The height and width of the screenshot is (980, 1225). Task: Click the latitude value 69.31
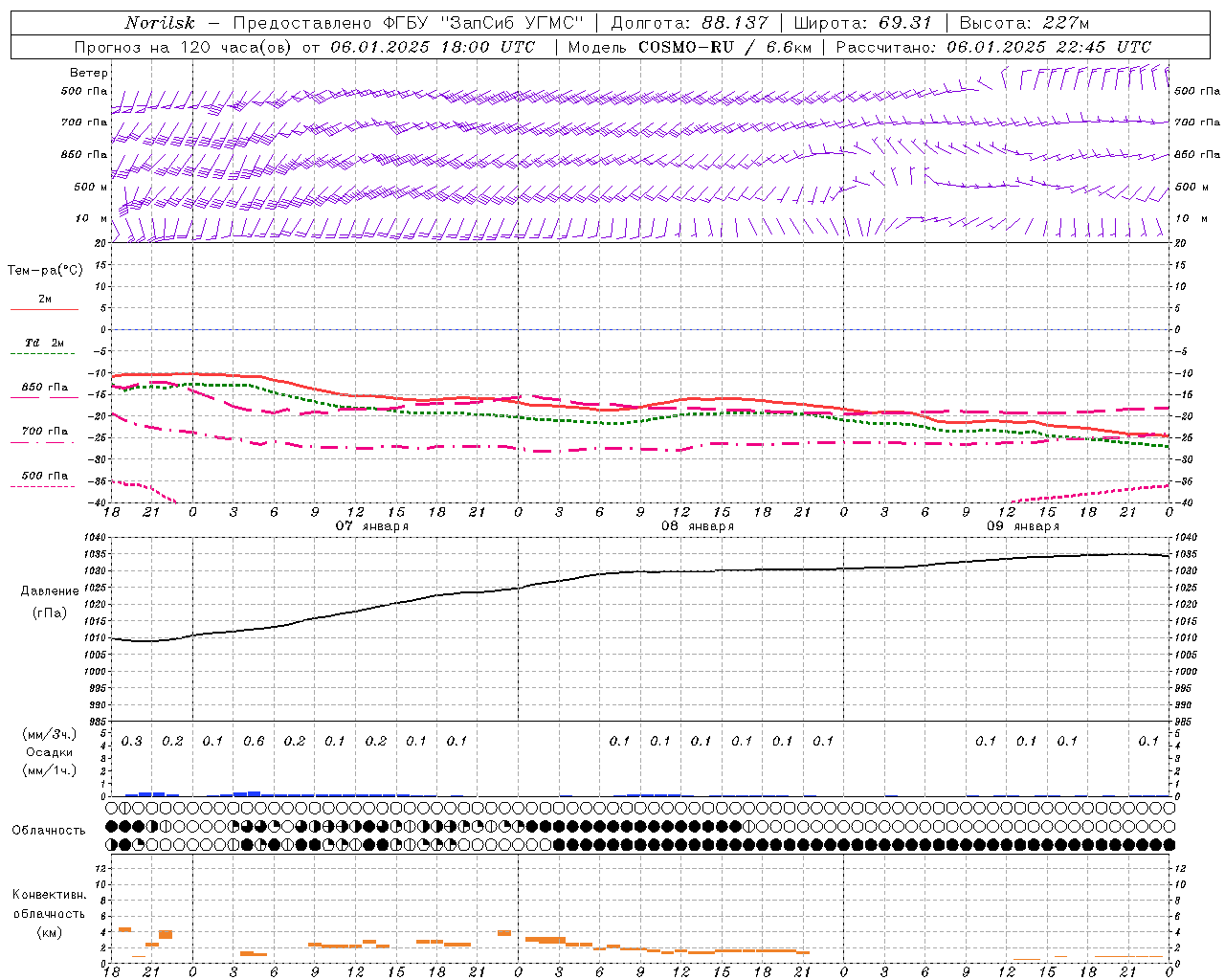pyautogui.click(x=904, y=23)
